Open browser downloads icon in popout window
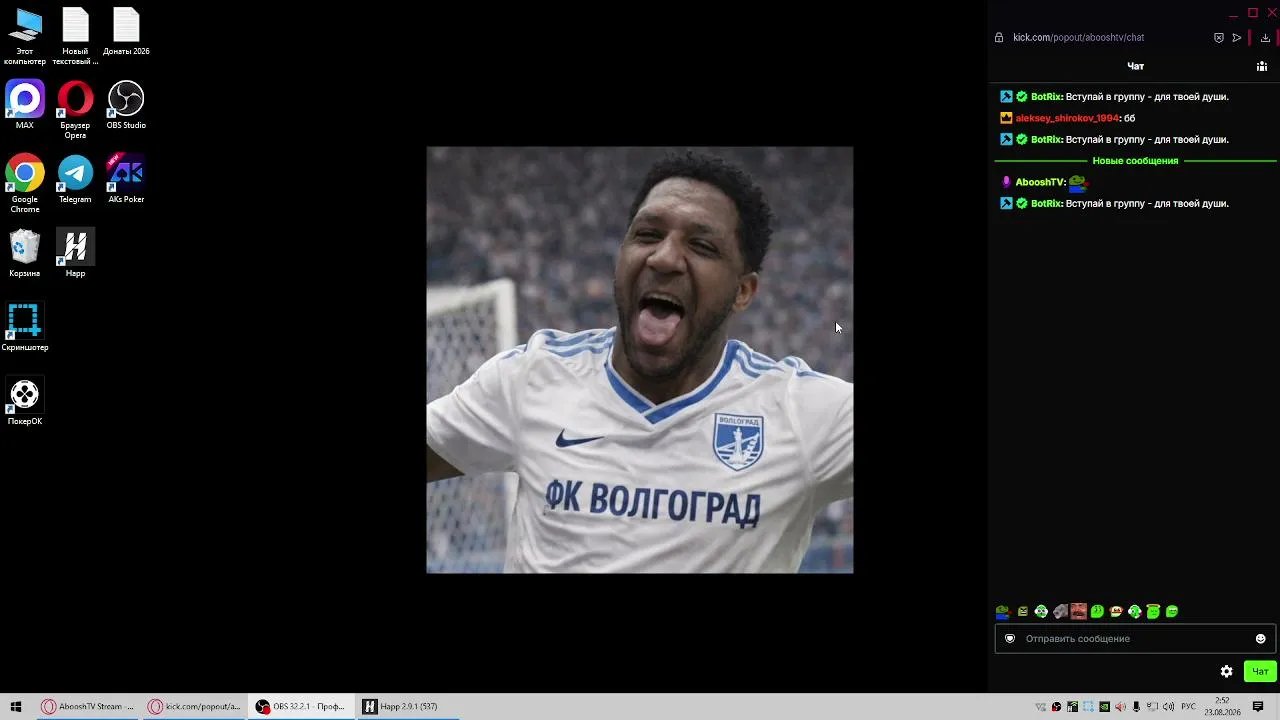 point(1265,38)
